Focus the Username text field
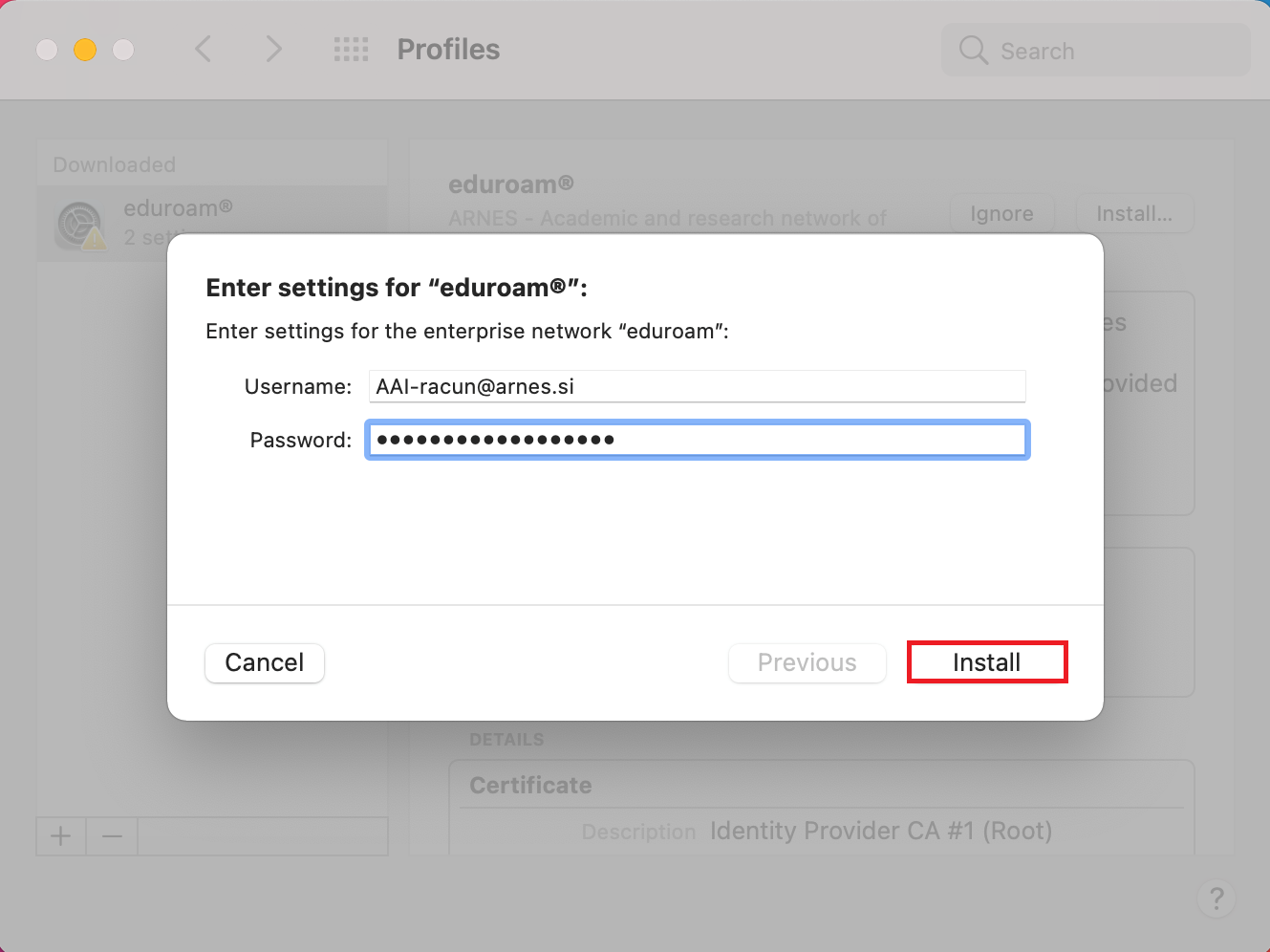The height and width of the screenshot is (952, 1270). click(x=697, y=386)
